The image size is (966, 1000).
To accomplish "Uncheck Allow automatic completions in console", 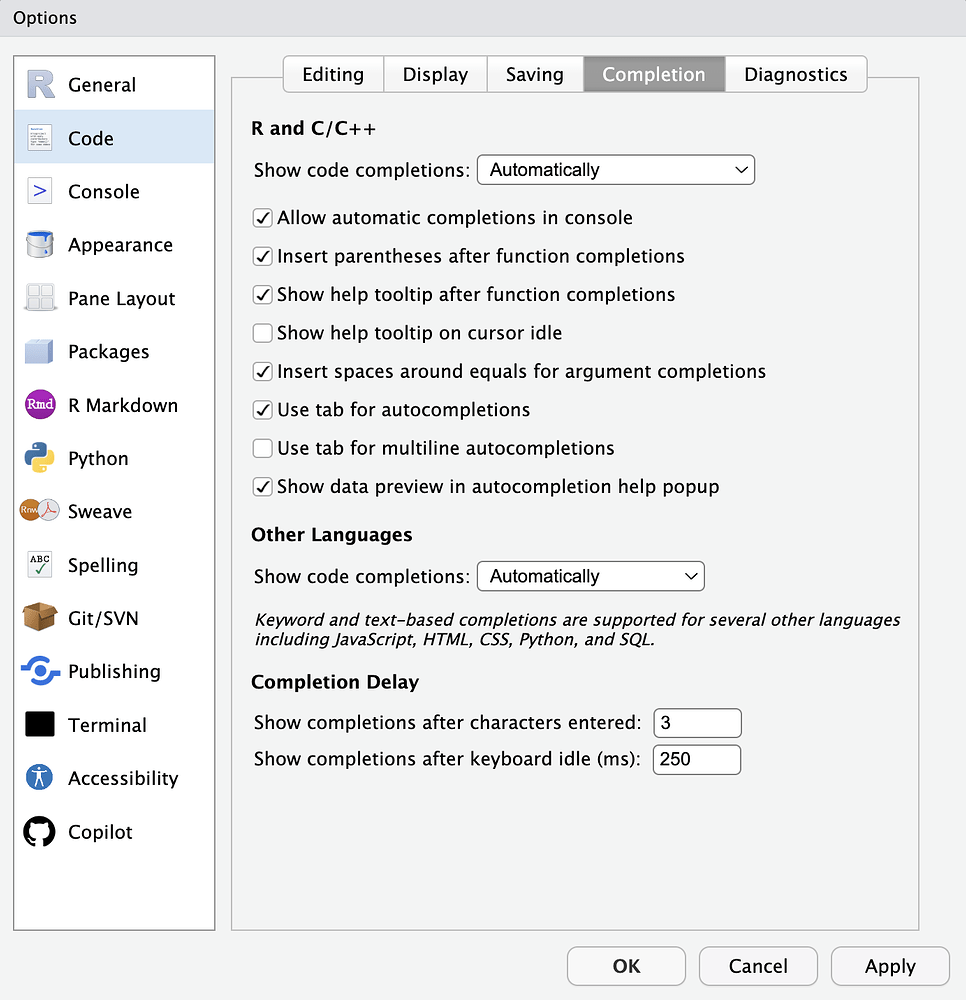I will pyautogui.click(x=263, y=217).
